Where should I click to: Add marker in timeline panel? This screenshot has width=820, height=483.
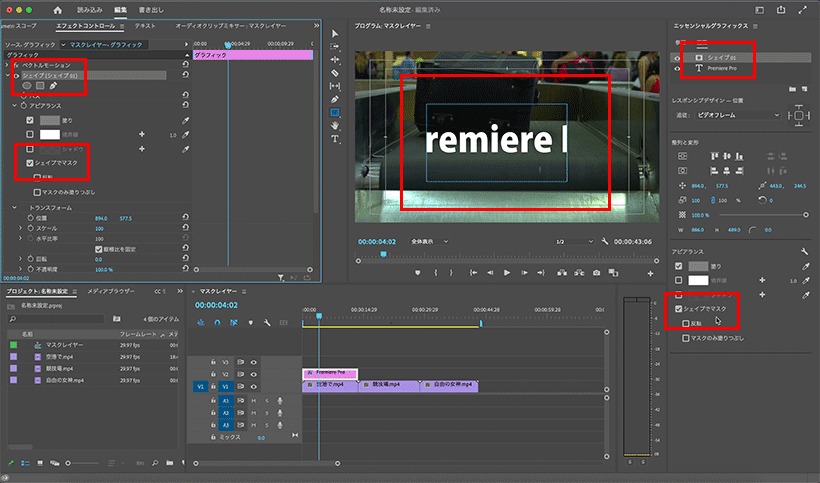coord(250,323)
